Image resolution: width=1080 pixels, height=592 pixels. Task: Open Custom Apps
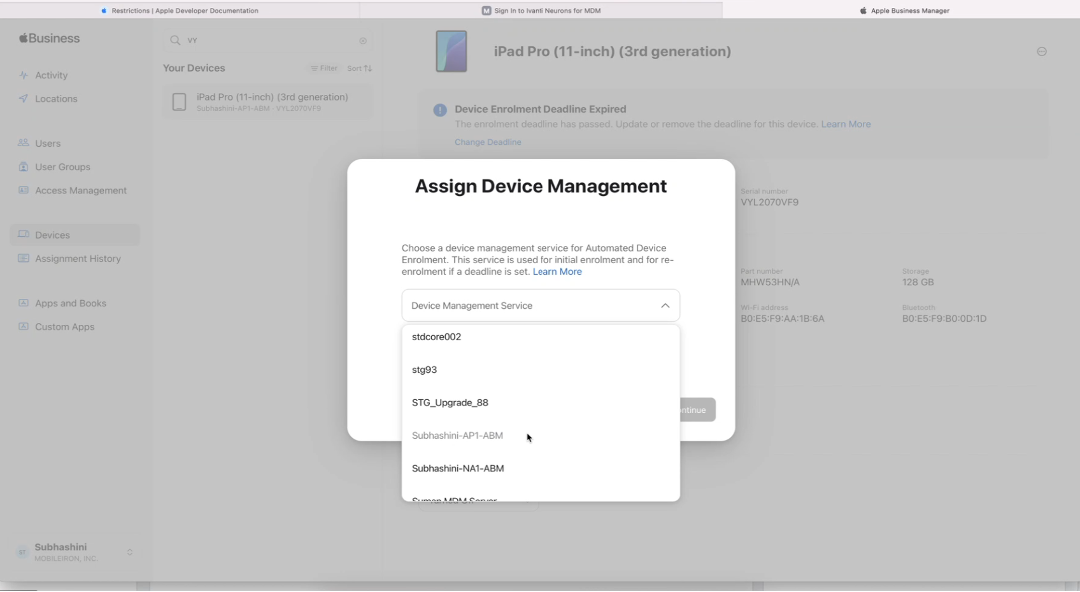(x=64, y=326)
